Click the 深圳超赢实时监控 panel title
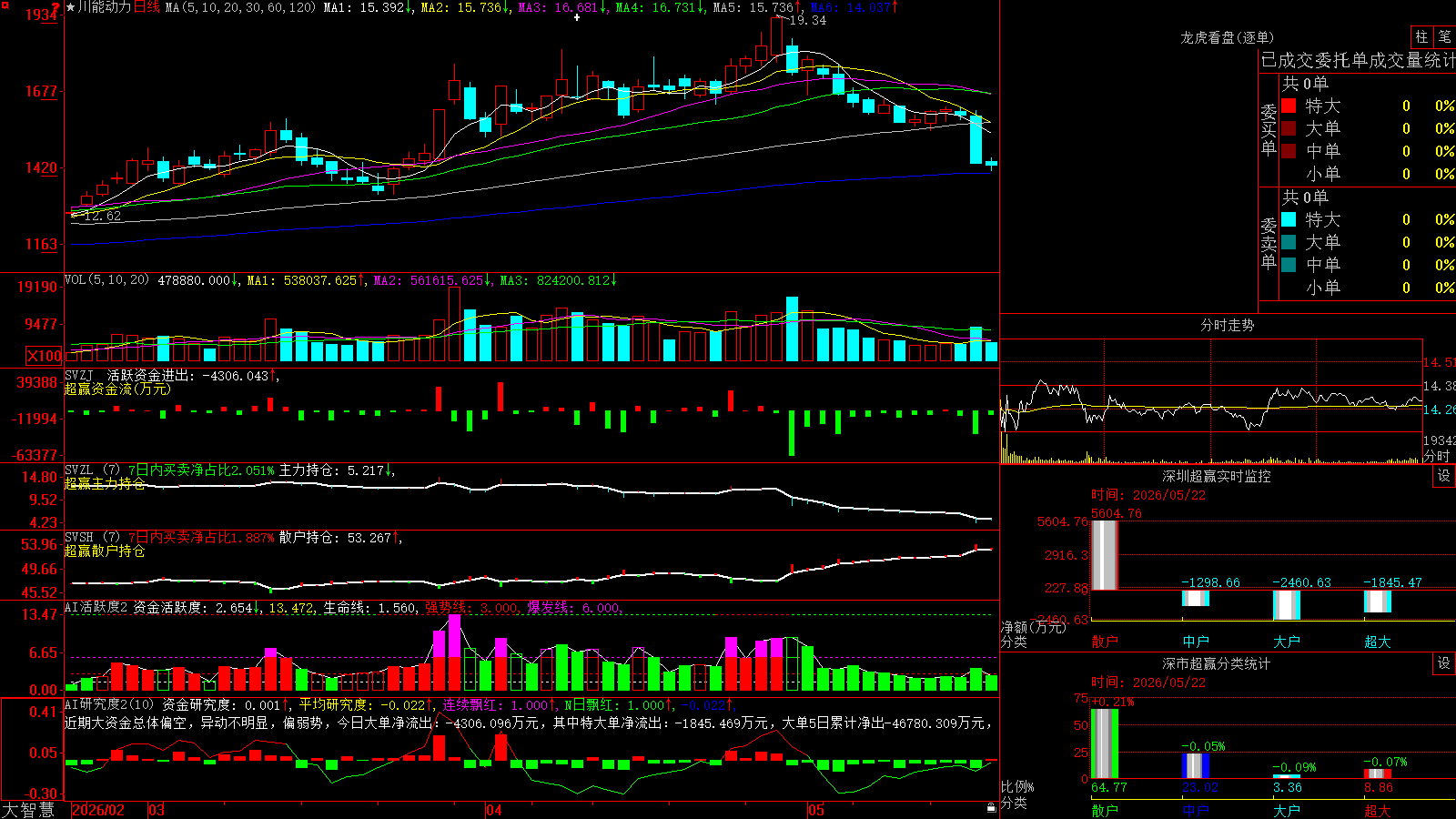Viewport: 1456px width, 819px height. point(1217,476)
